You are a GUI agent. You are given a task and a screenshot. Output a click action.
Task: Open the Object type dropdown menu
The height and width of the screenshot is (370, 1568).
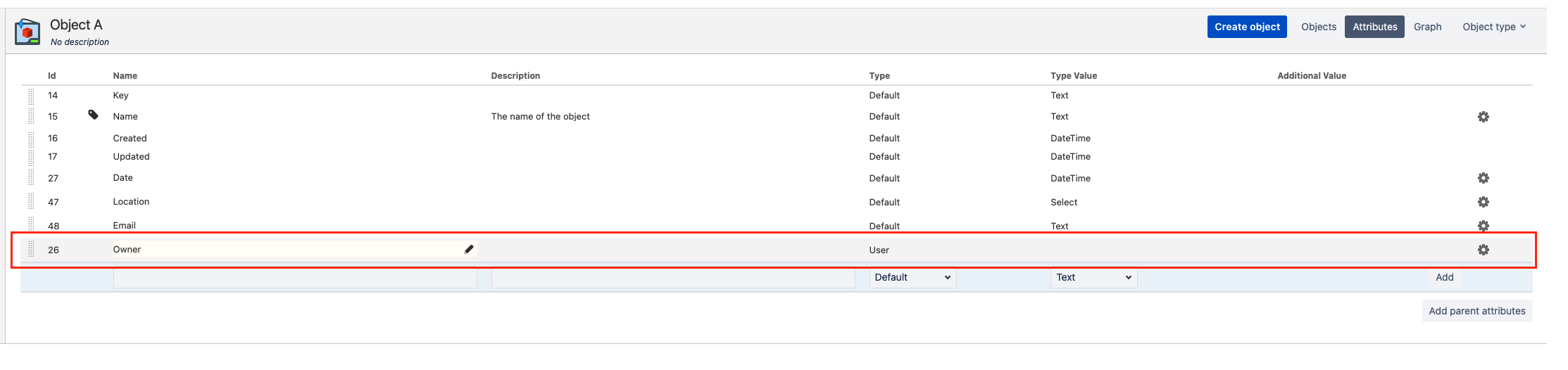(1494, 27)
